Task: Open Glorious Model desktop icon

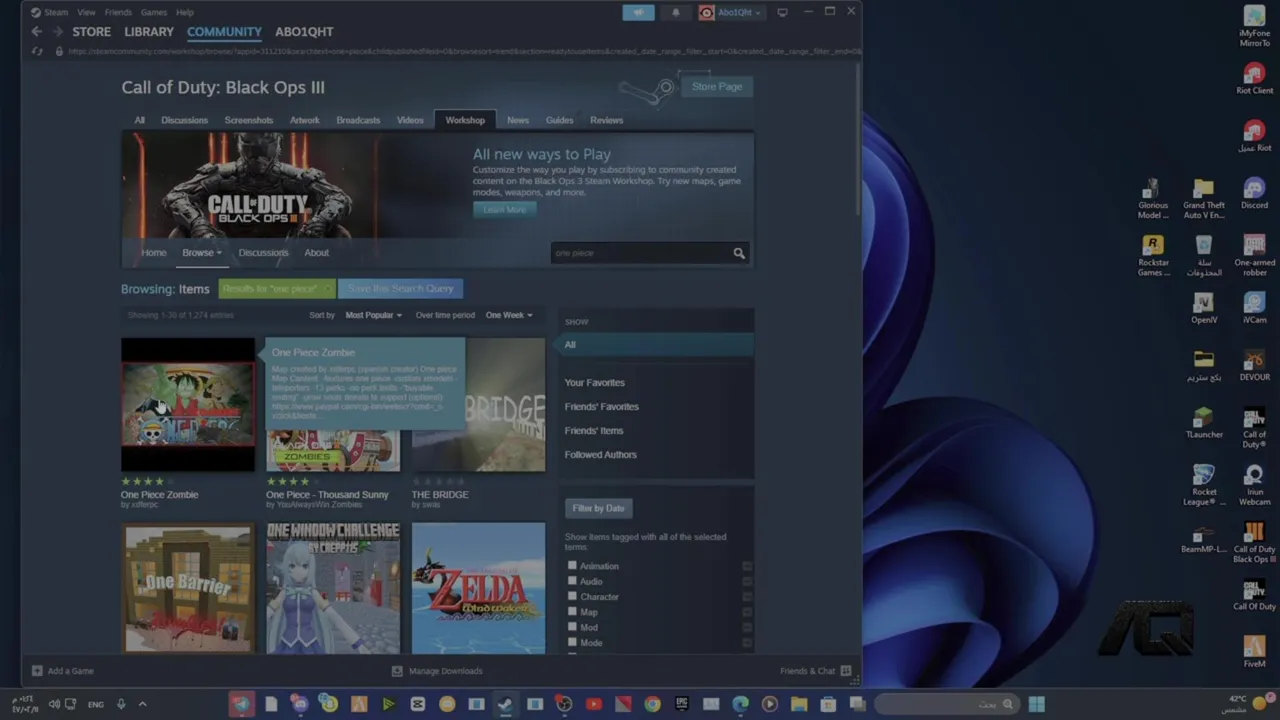Action: pyautogui.click(x=1153, y=199)
